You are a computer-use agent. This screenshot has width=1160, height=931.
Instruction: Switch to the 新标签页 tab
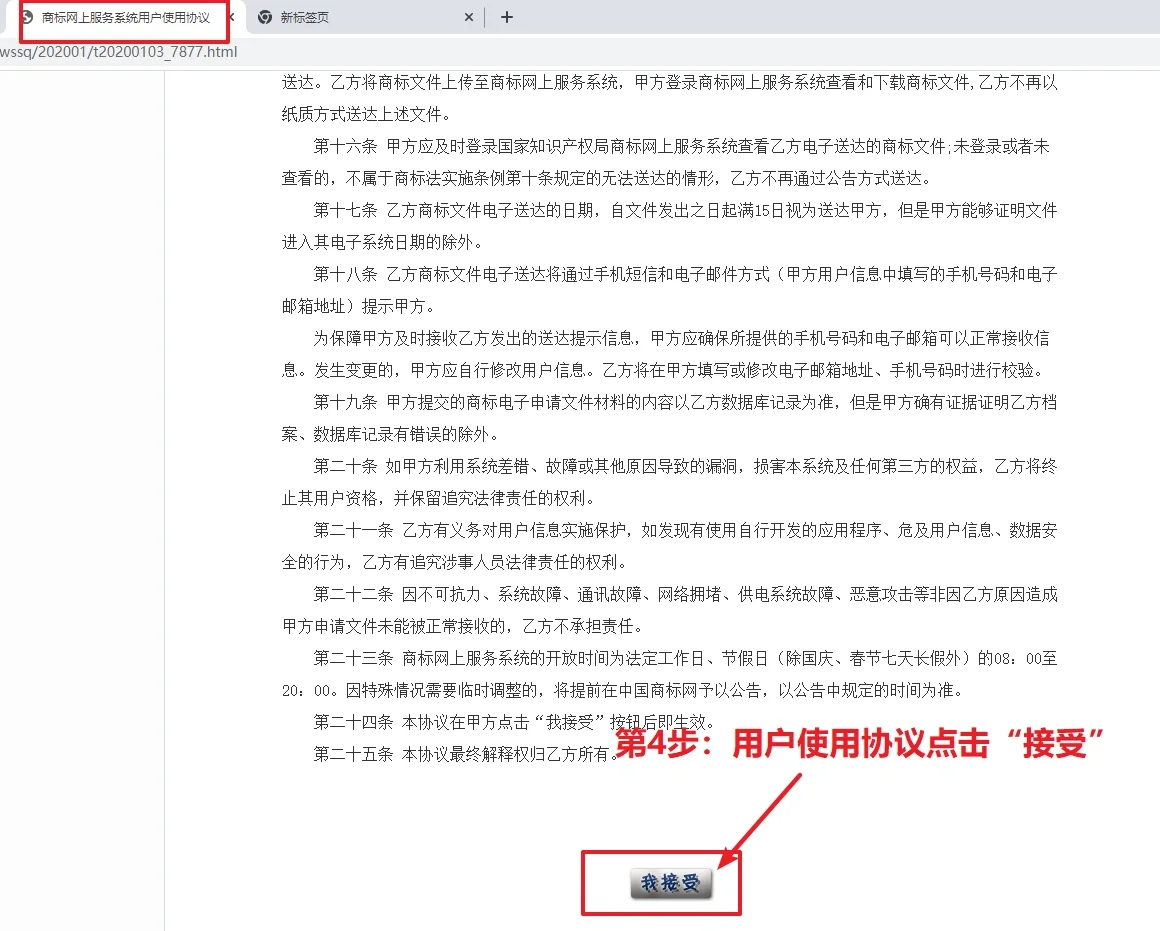(x=305, y=18)
